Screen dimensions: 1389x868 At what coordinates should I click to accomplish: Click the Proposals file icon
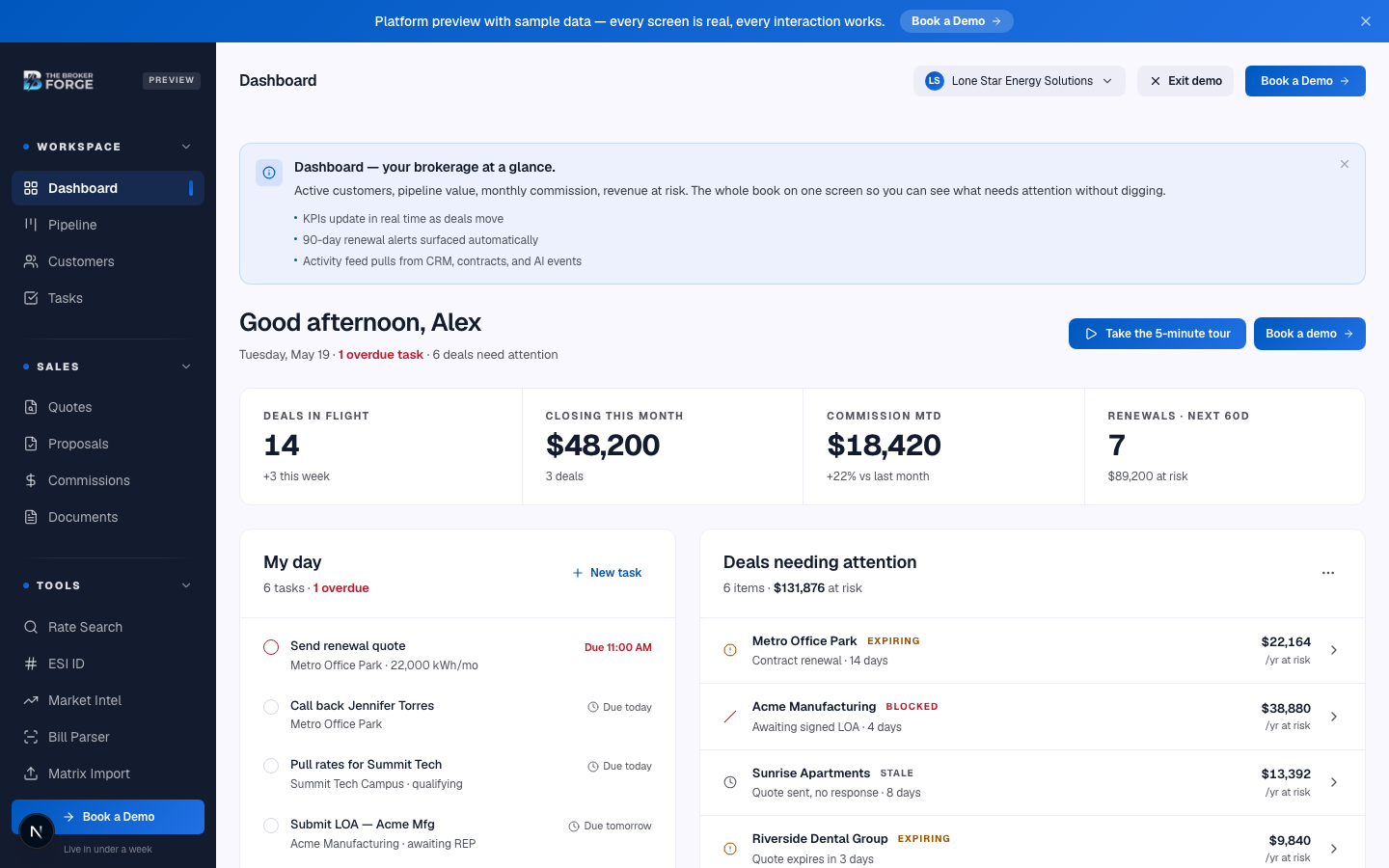click(x=31, y=444)
